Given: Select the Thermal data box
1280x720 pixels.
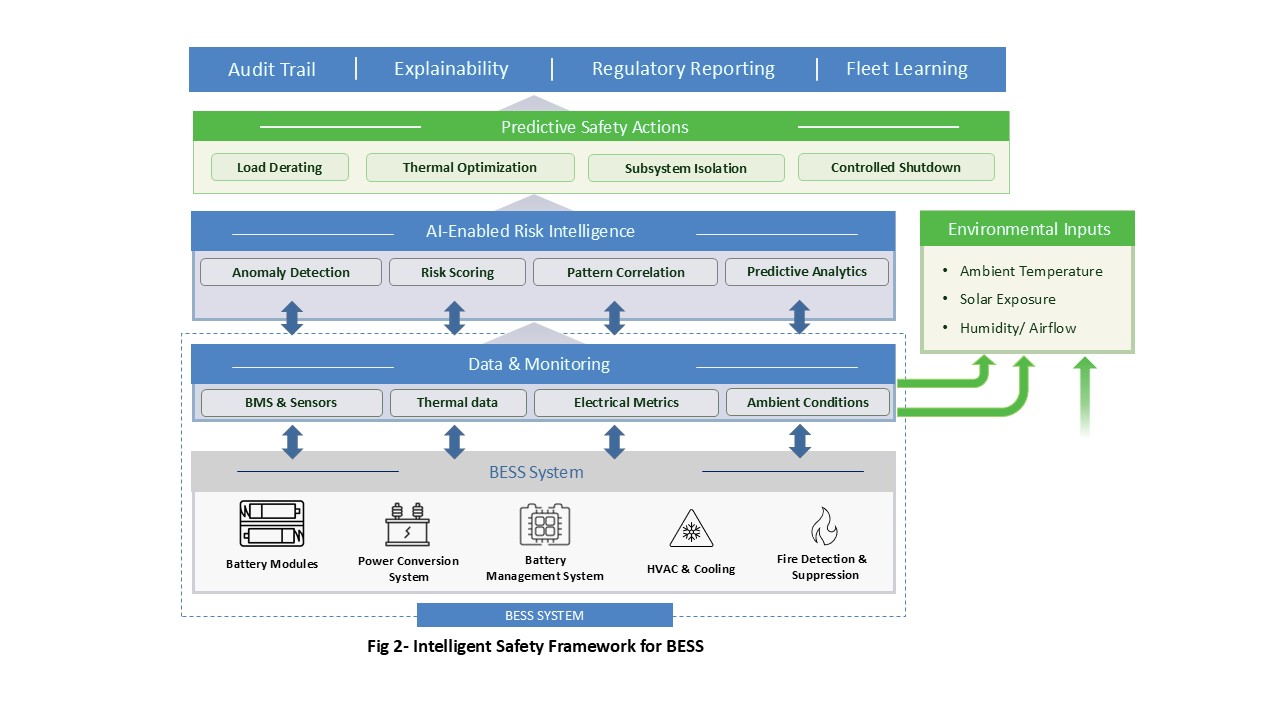Looking at the screenshot, I should click(457, 402).
